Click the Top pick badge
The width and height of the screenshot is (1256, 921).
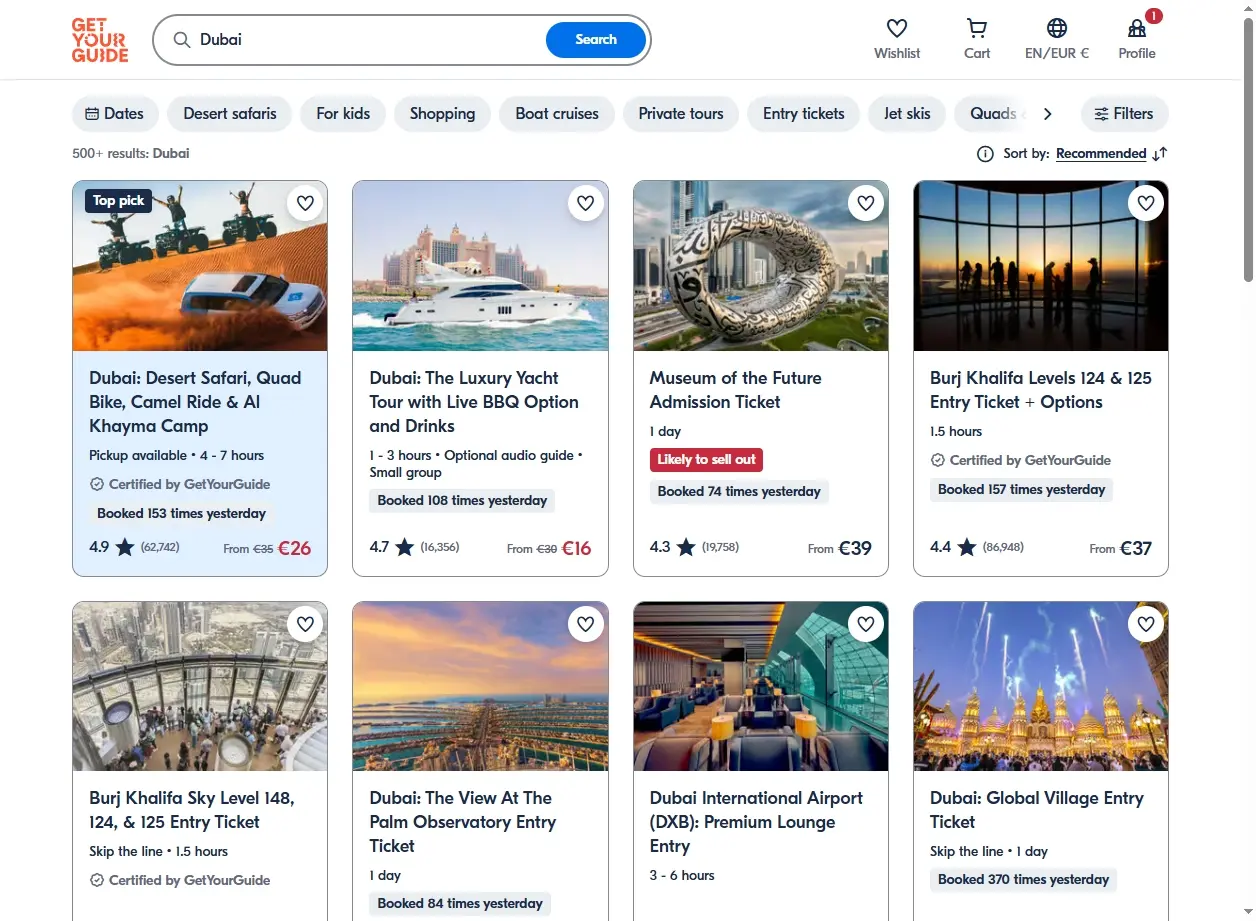[x=118, y=201]
